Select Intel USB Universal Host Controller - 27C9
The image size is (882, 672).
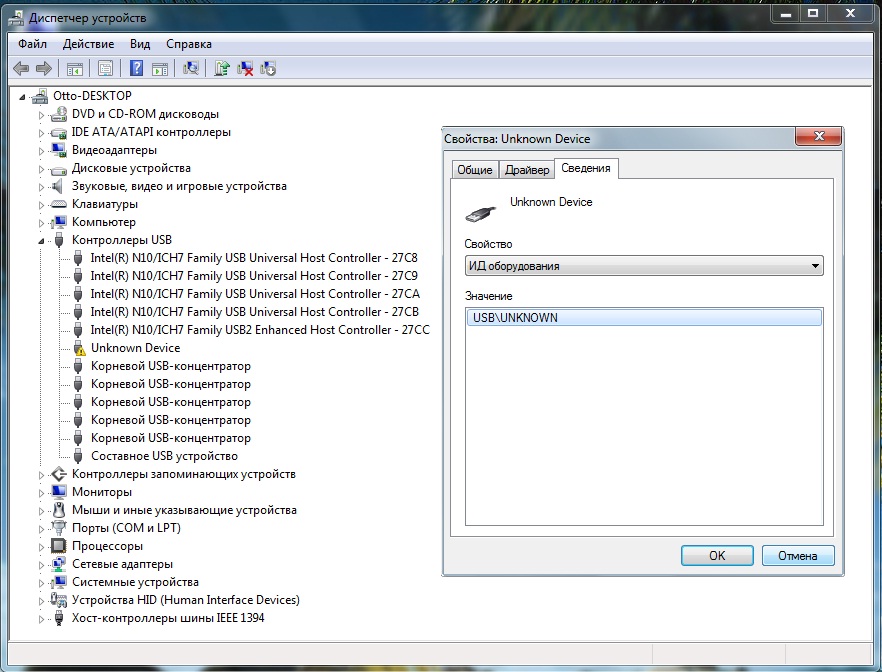tap(254, 276)
